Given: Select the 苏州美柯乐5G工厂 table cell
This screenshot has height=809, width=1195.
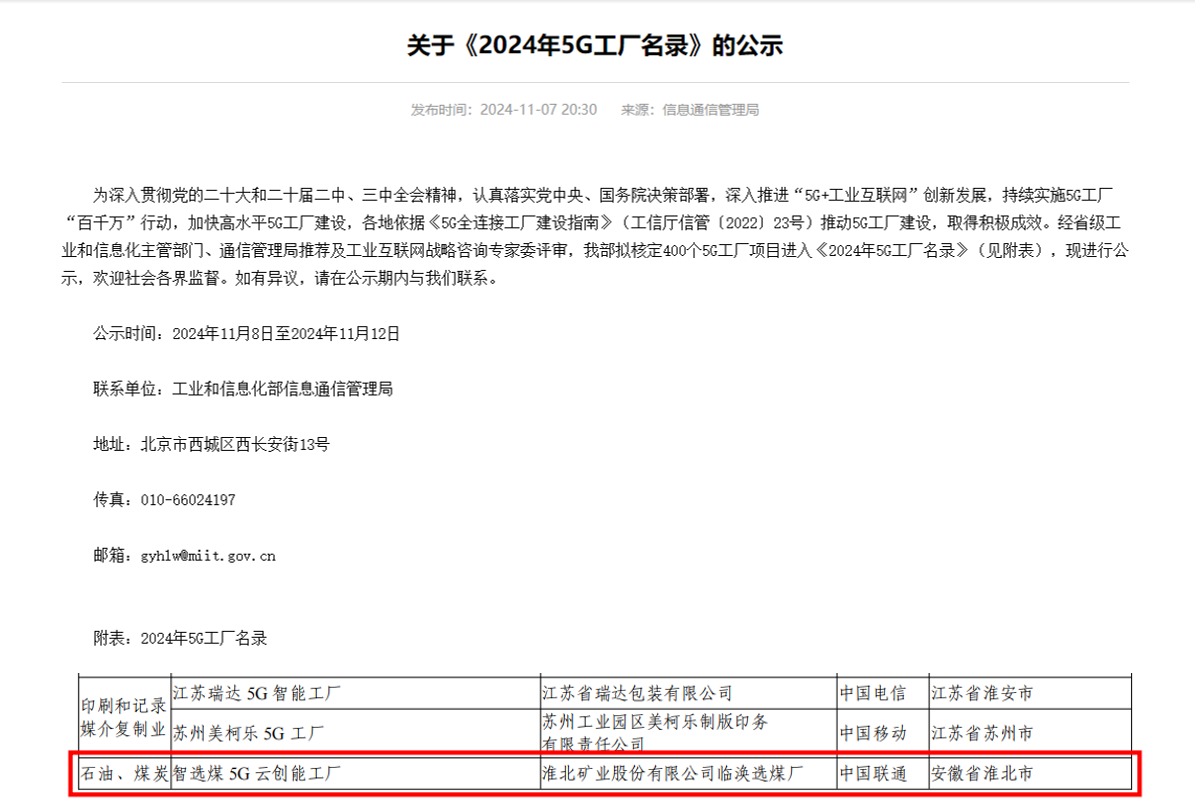Looking at the screenshot, I should [248, 733].
